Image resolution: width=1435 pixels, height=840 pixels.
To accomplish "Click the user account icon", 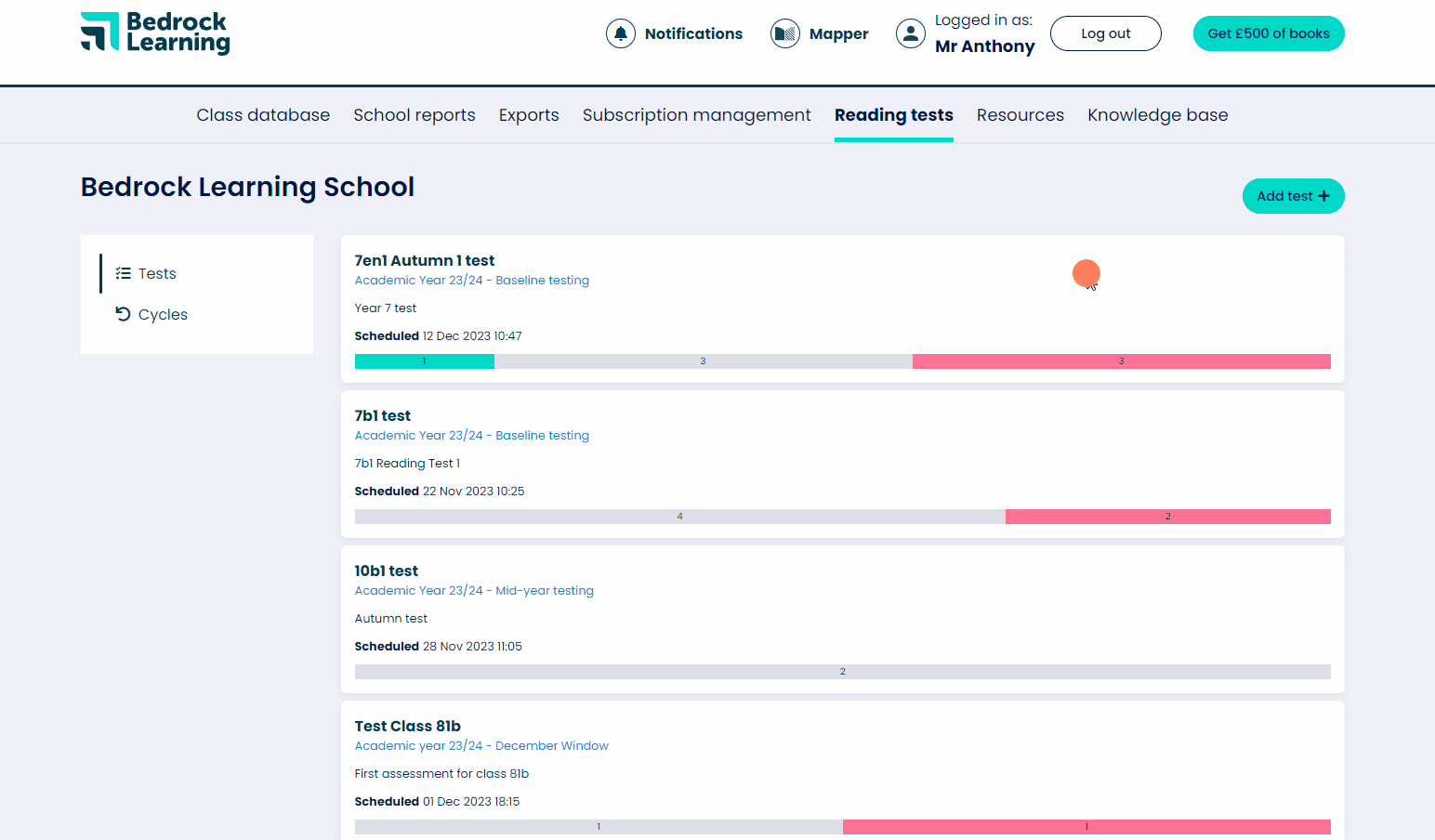I will (910, 33).
